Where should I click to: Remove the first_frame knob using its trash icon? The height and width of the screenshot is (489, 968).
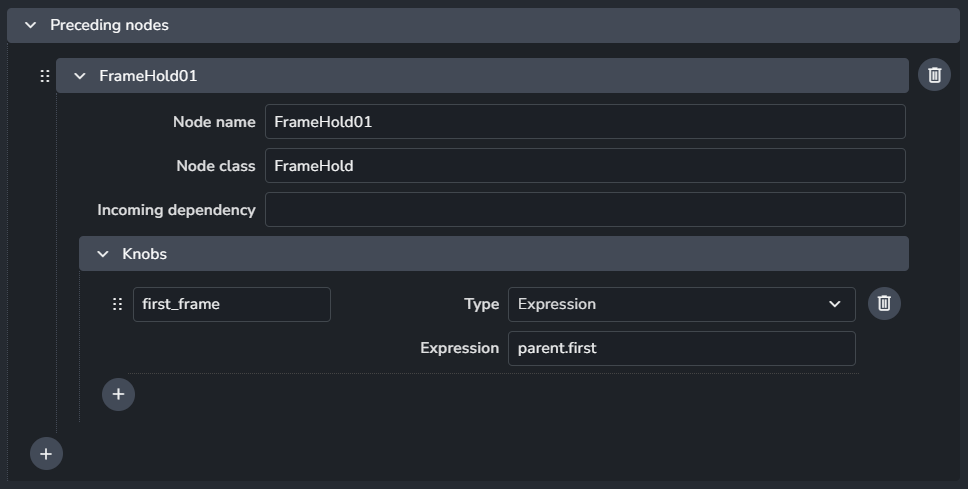pyautogui.click(x=884, y=304)
